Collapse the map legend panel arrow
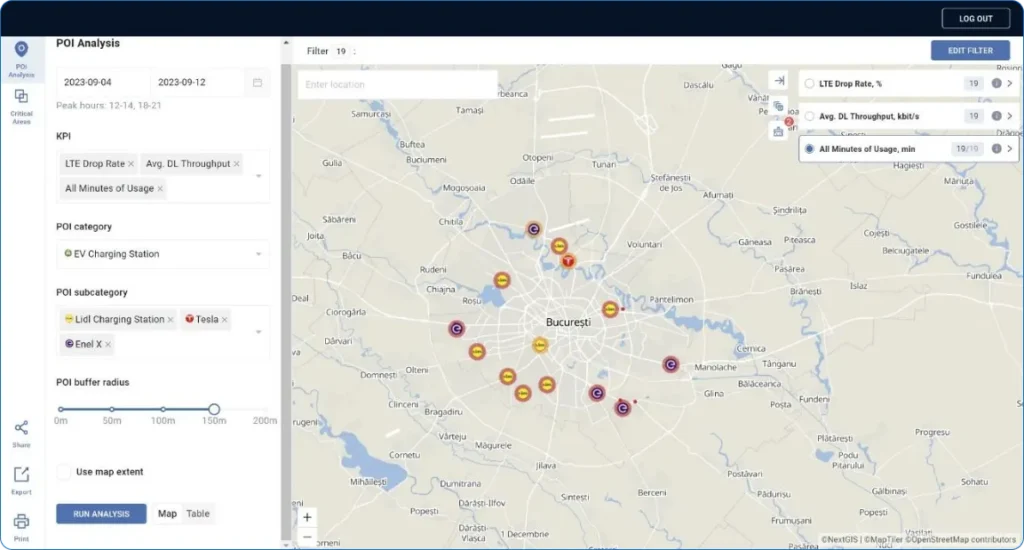 tap(778, 80)
